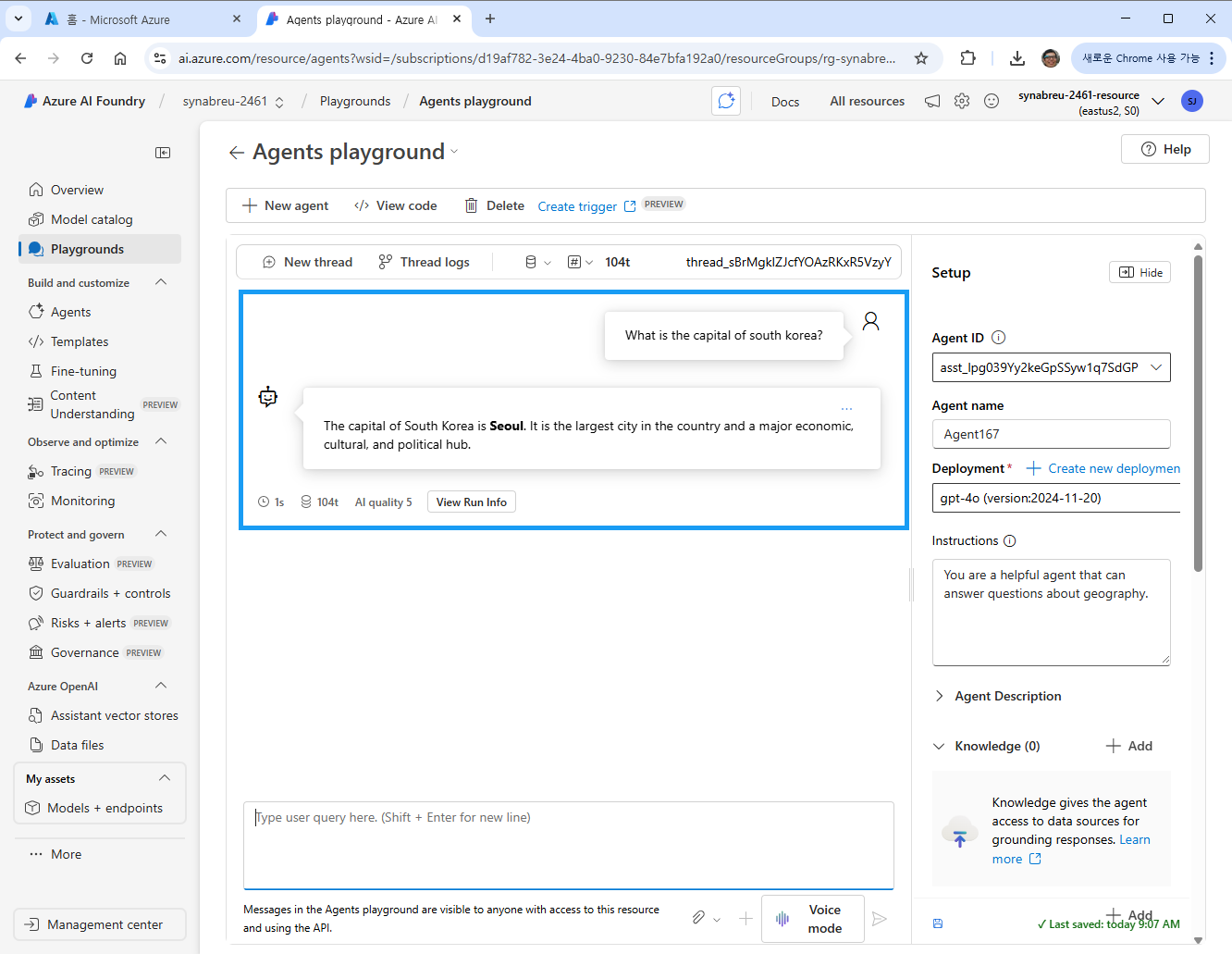
Task: Collapse the Protect and govern group
Action: click(x=161, y=534)
